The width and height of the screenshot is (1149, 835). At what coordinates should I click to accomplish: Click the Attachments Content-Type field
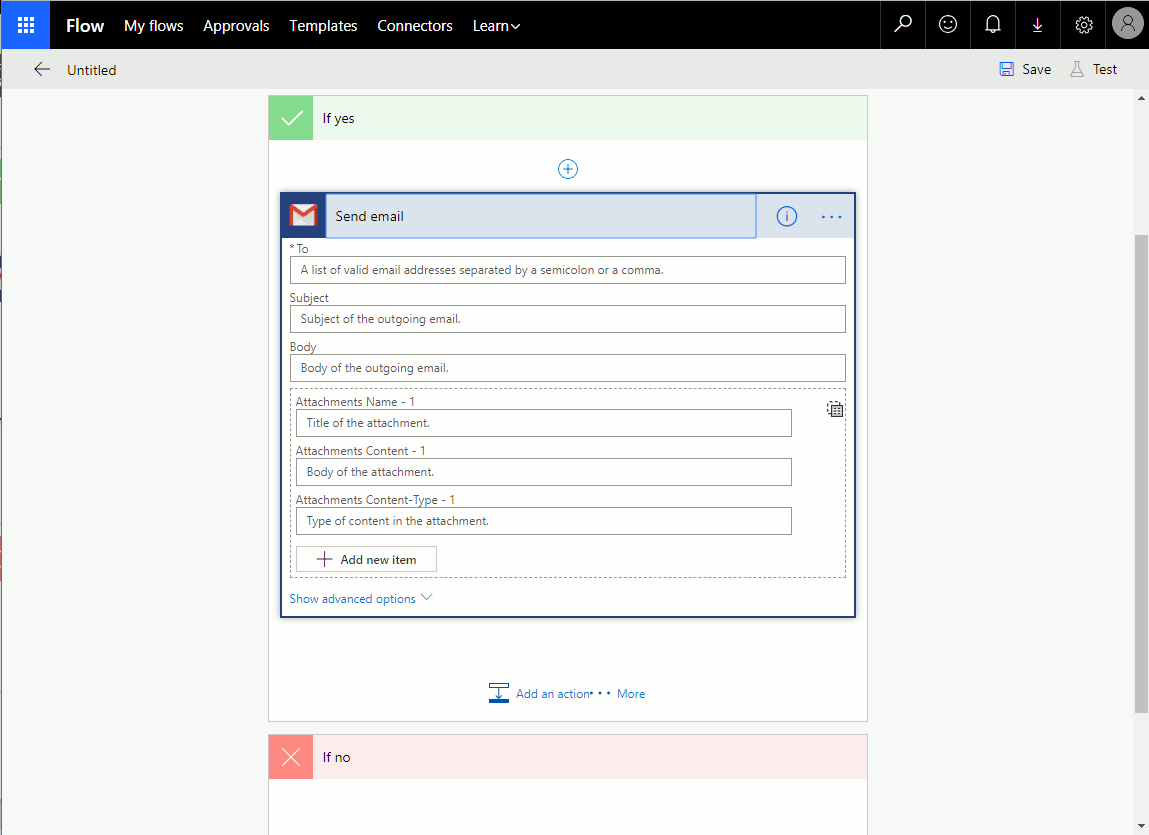(544, 521)
